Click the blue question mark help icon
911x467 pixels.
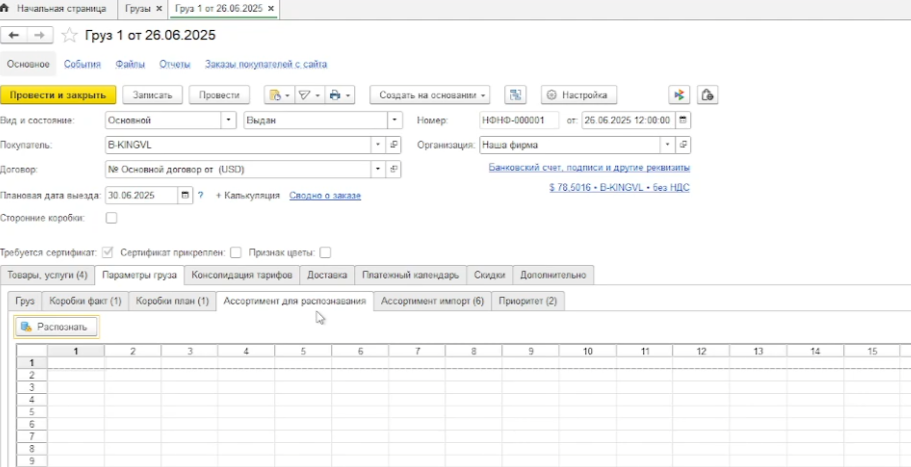pyautogui.click(x=200, y=196)
